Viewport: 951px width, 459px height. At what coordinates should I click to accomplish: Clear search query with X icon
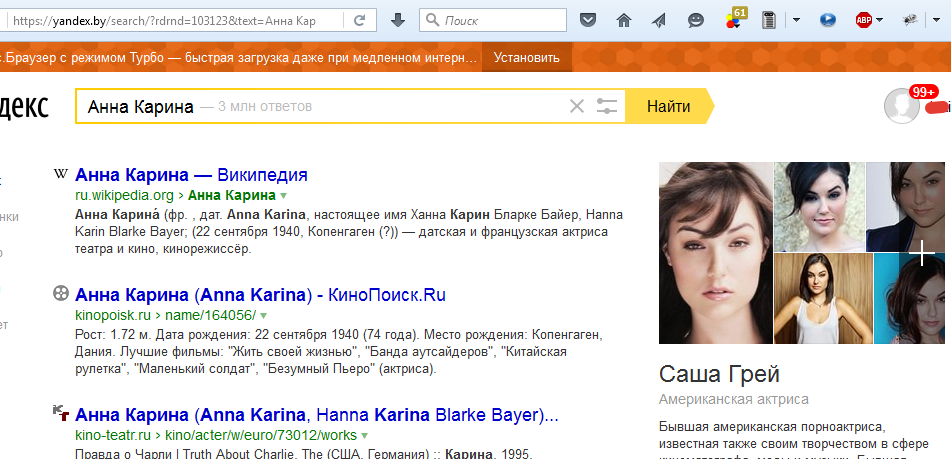(x=577, y=107)
